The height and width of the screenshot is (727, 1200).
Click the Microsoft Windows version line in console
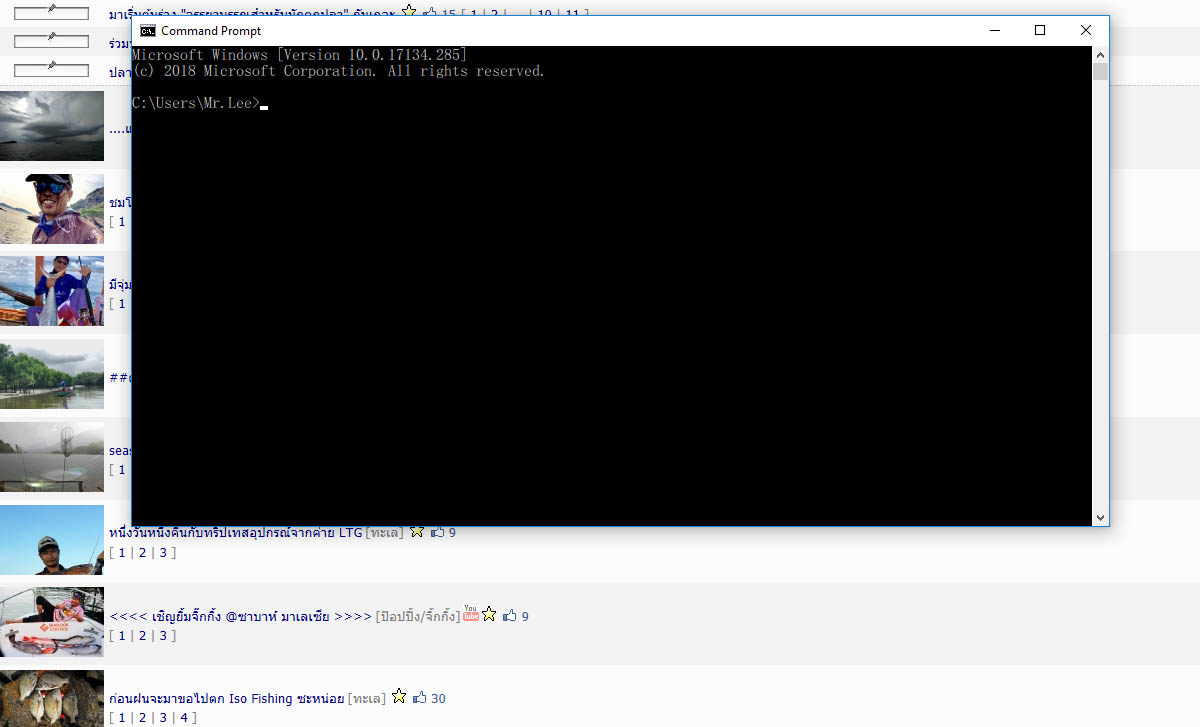pos(299,55)
